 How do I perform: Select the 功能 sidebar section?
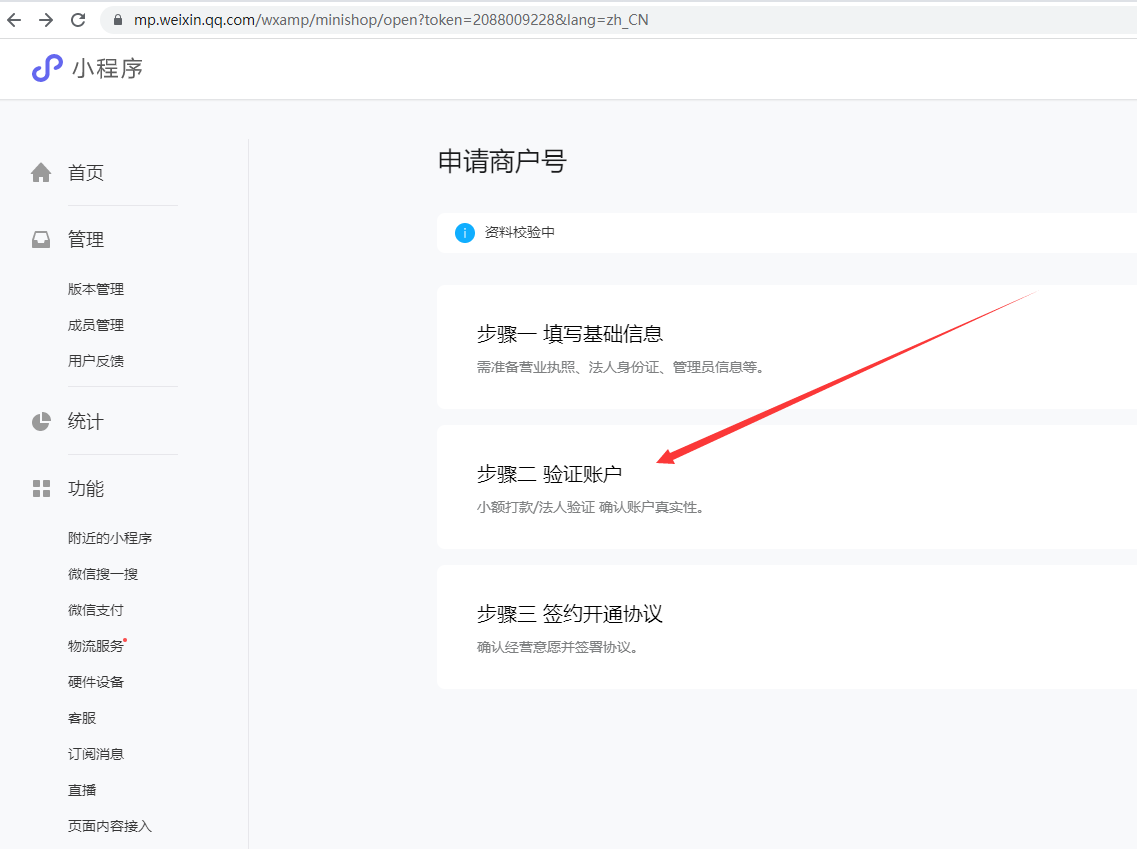pyautogui.click(x=86, y=489)
